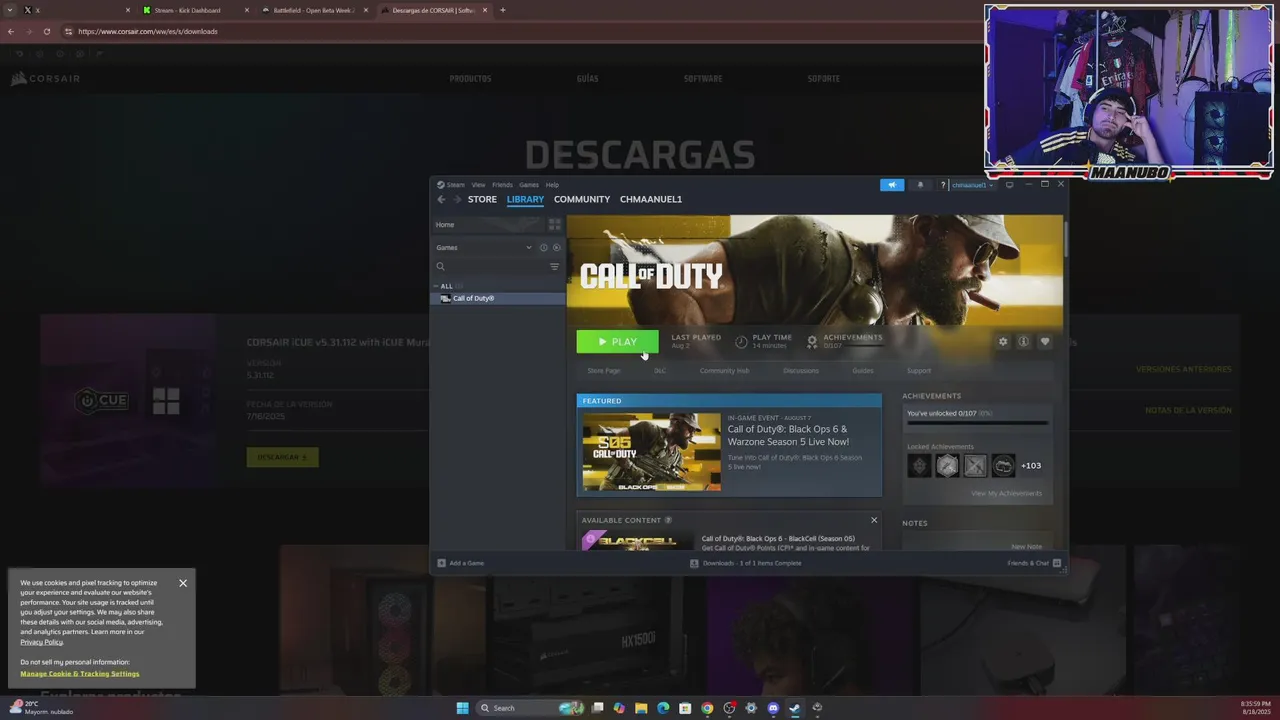Viewport: 1280px width, 720px height.
Task: Open game info icon beside gear
Action: coord(1024,342)
